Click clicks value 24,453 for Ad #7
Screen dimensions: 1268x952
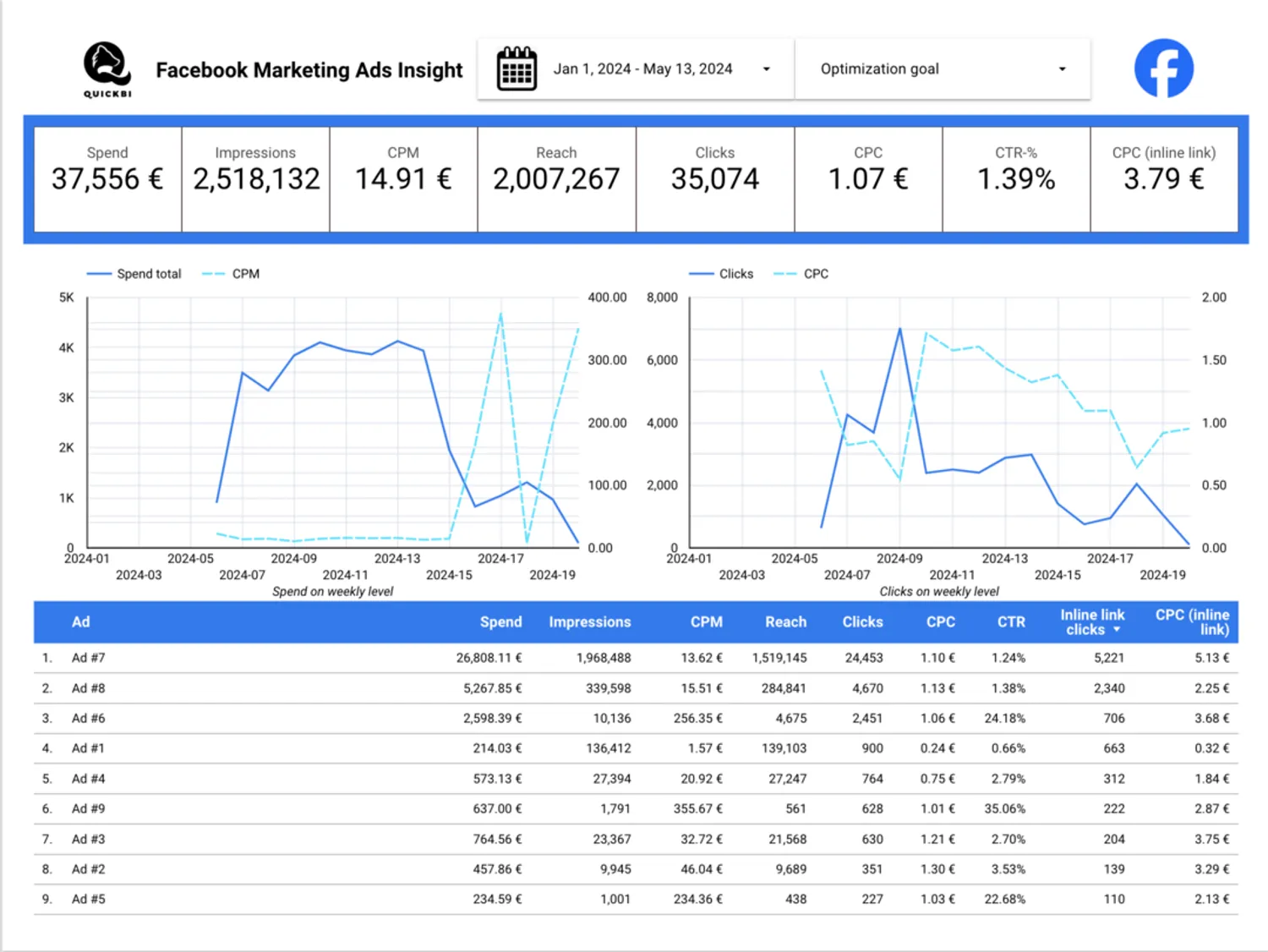863,658
